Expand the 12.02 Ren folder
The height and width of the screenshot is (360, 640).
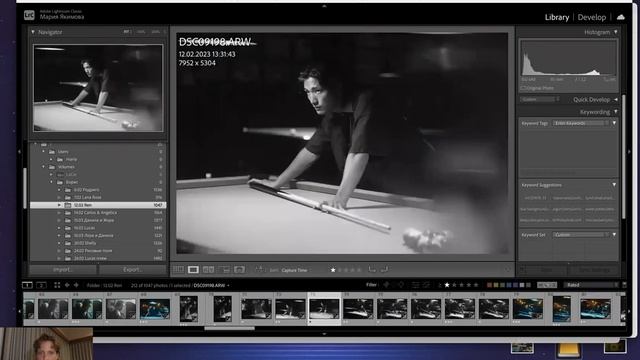pos(59,205)
